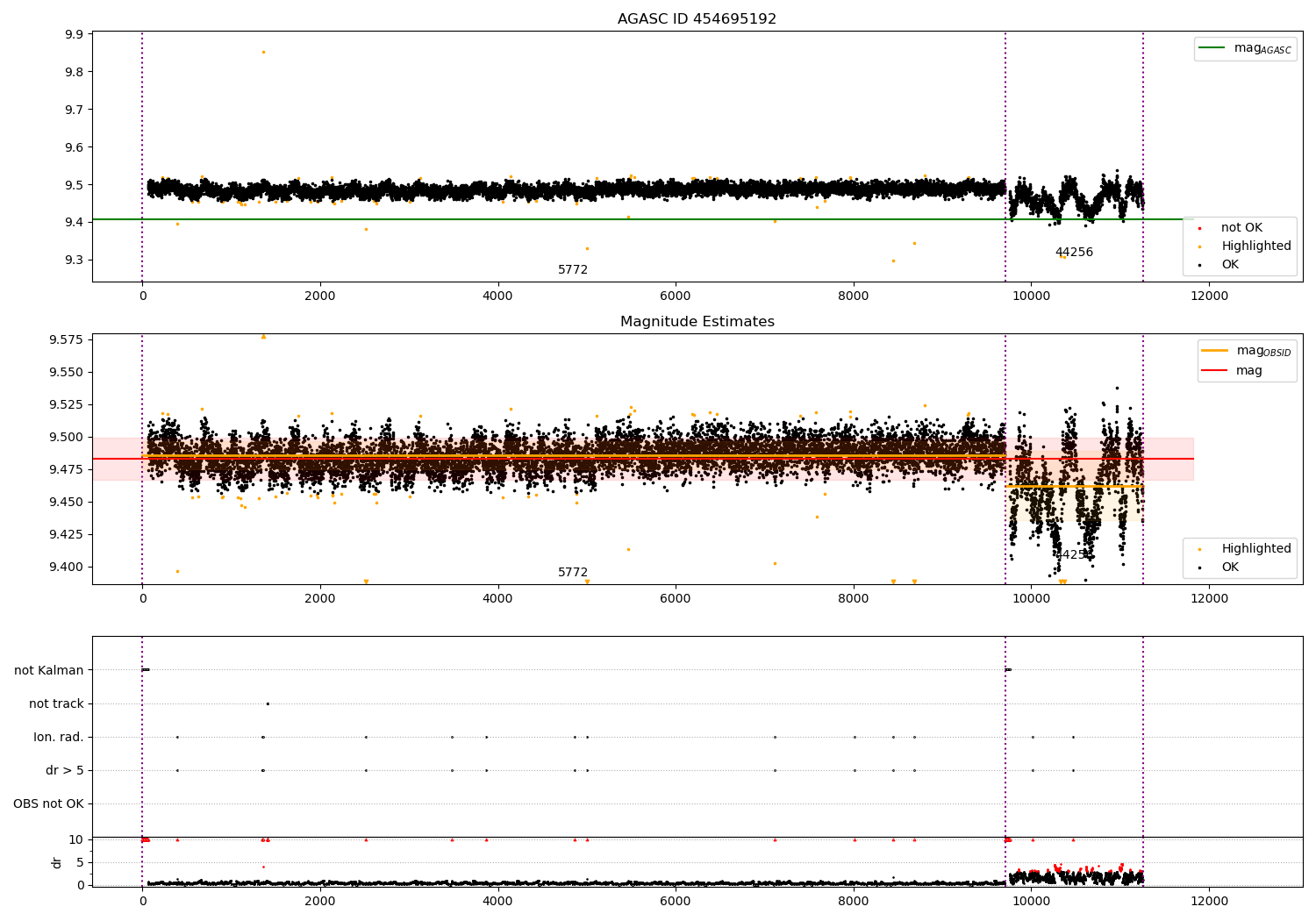Click the 5772 OBSID label in top plot

coord(573,270)
